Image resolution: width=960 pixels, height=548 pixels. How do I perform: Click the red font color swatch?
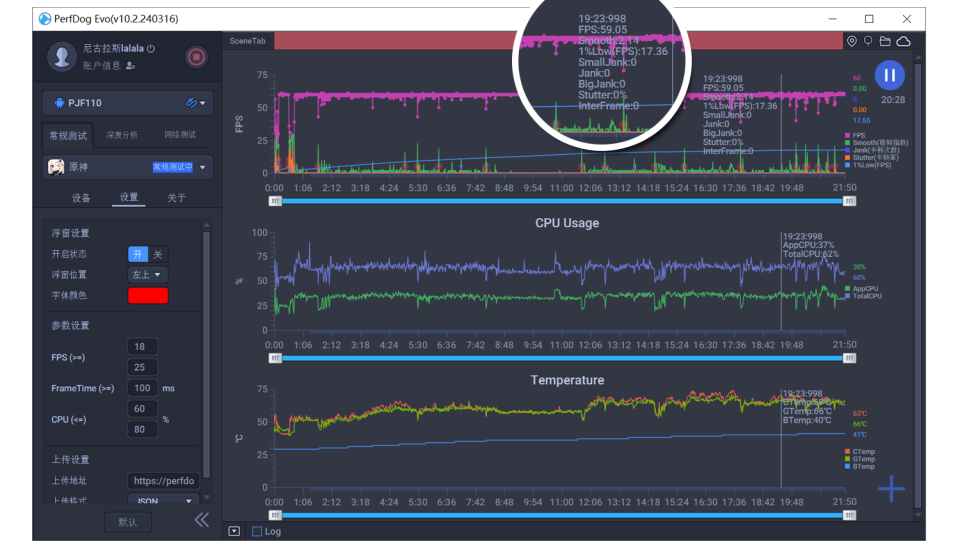[x=147, y=295]
